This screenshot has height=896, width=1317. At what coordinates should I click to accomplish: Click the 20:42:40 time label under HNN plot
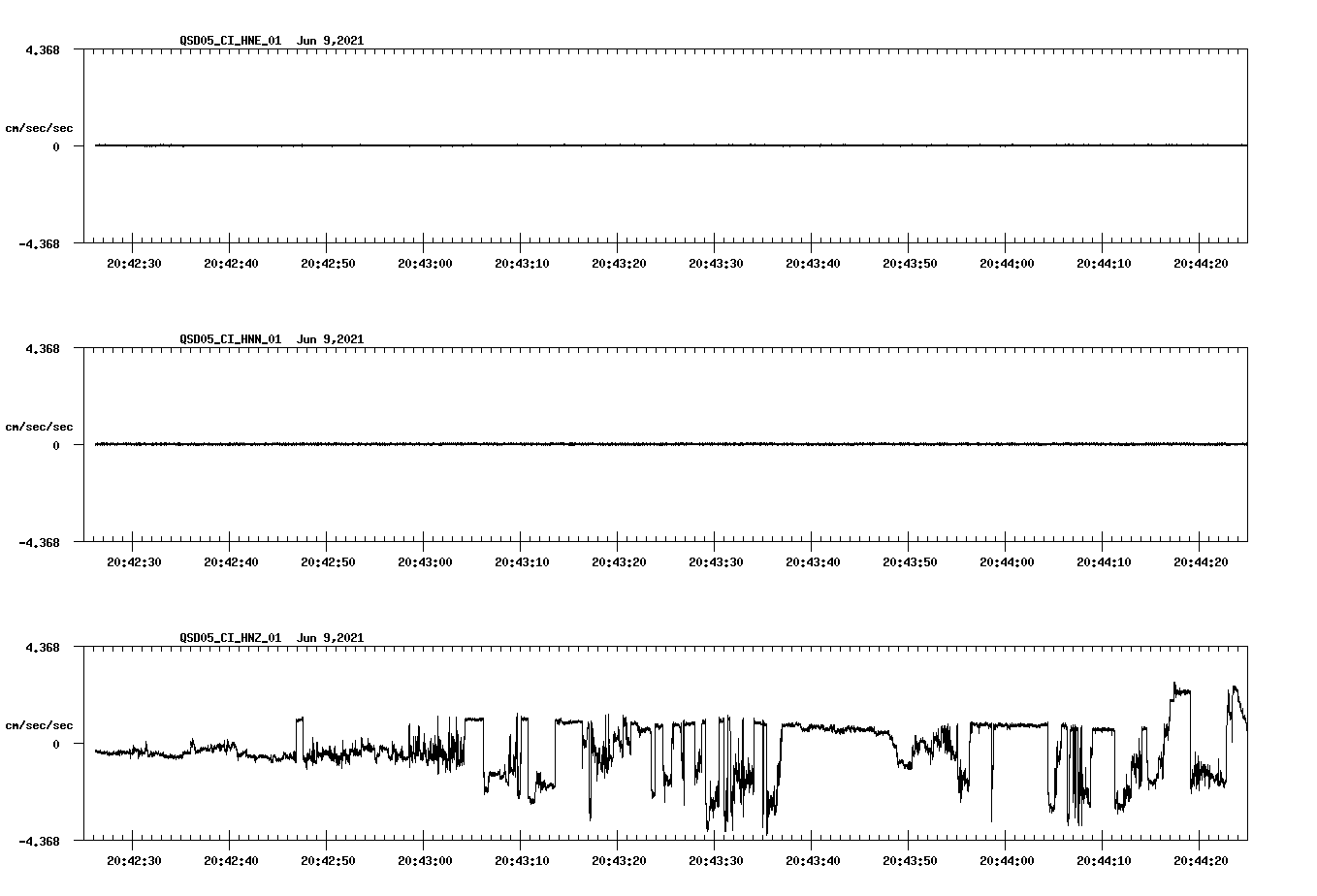(x=231, y=562)
